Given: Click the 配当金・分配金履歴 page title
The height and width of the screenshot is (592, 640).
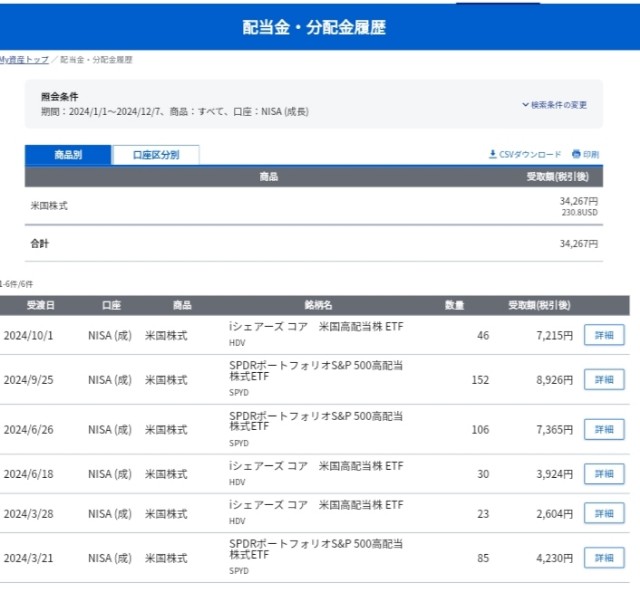Looking at the screenshot, I should pos(314,27).
